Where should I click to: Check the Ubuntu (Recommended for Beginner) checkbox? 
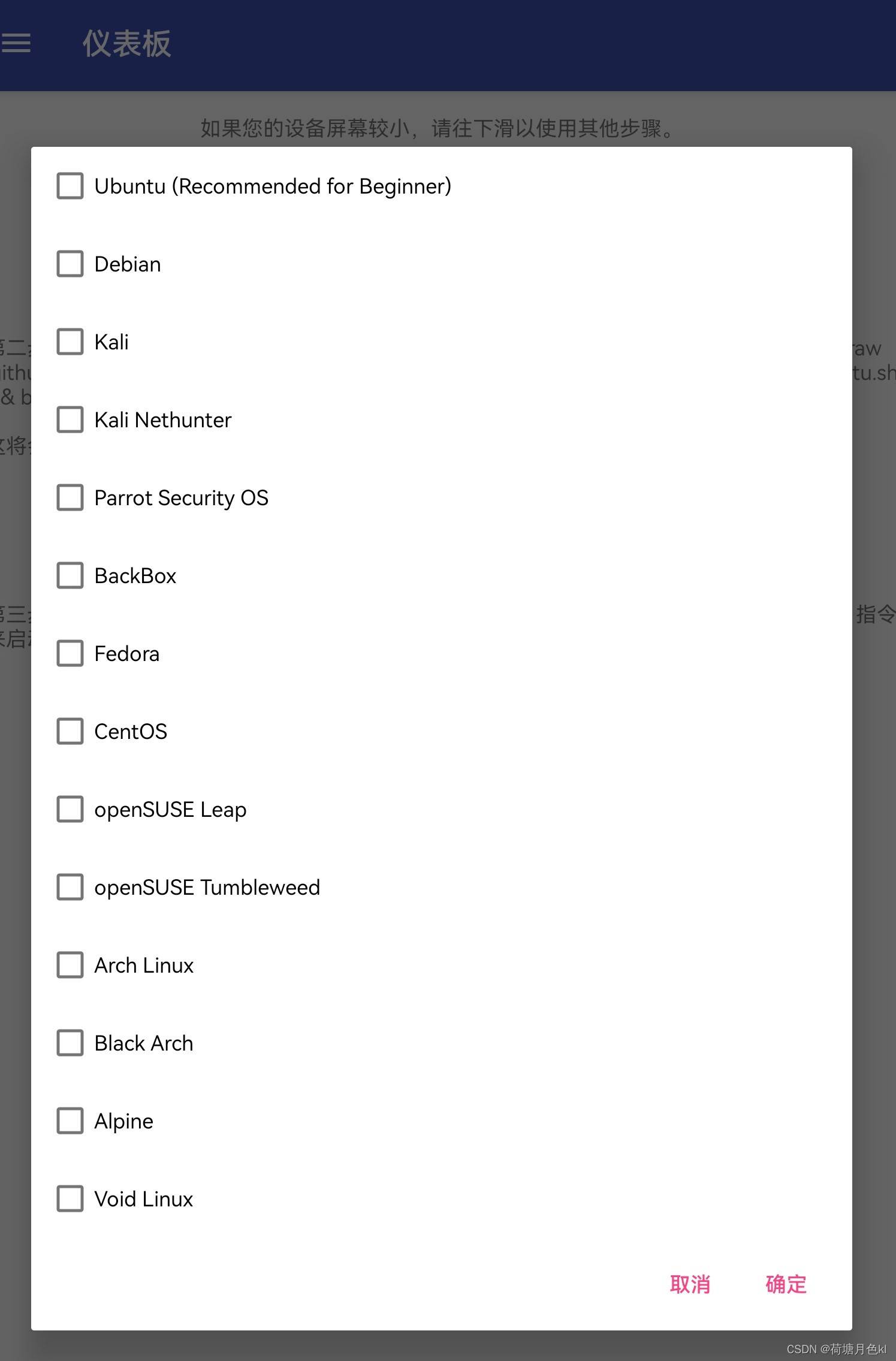click(70, 186)
